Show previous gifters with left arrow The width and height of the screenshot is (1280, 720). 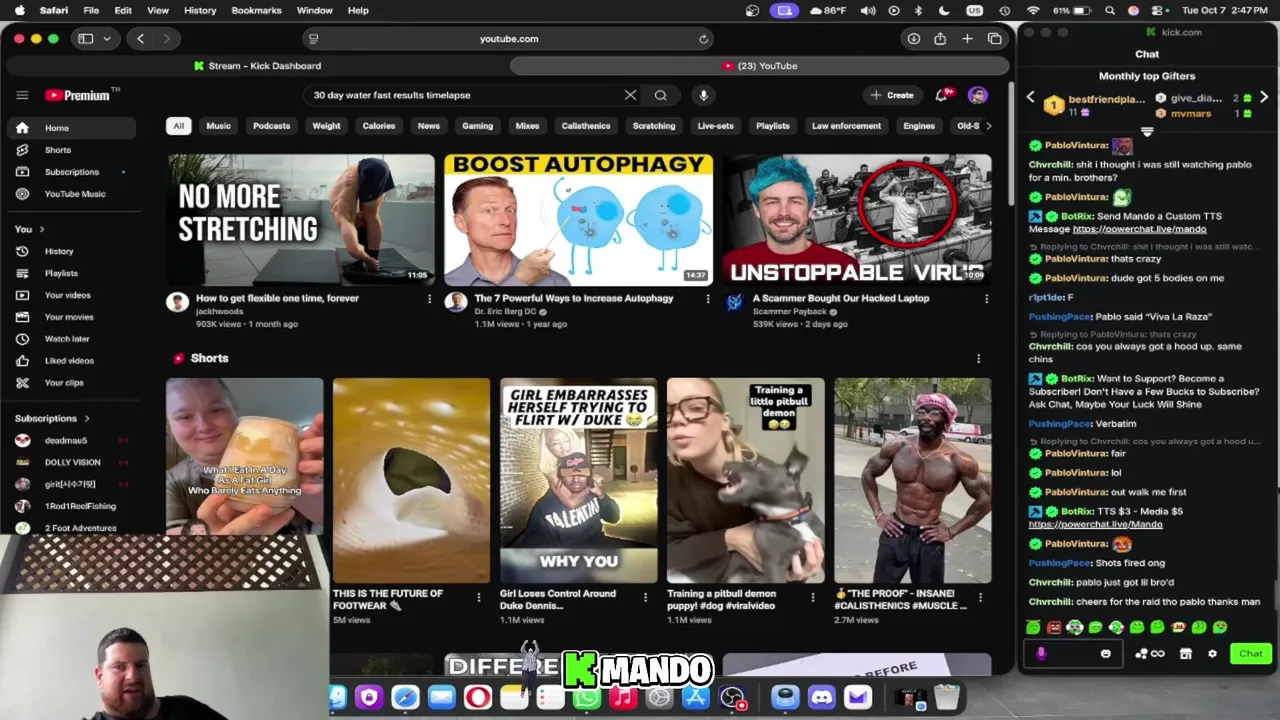(x=1031, y=97)
